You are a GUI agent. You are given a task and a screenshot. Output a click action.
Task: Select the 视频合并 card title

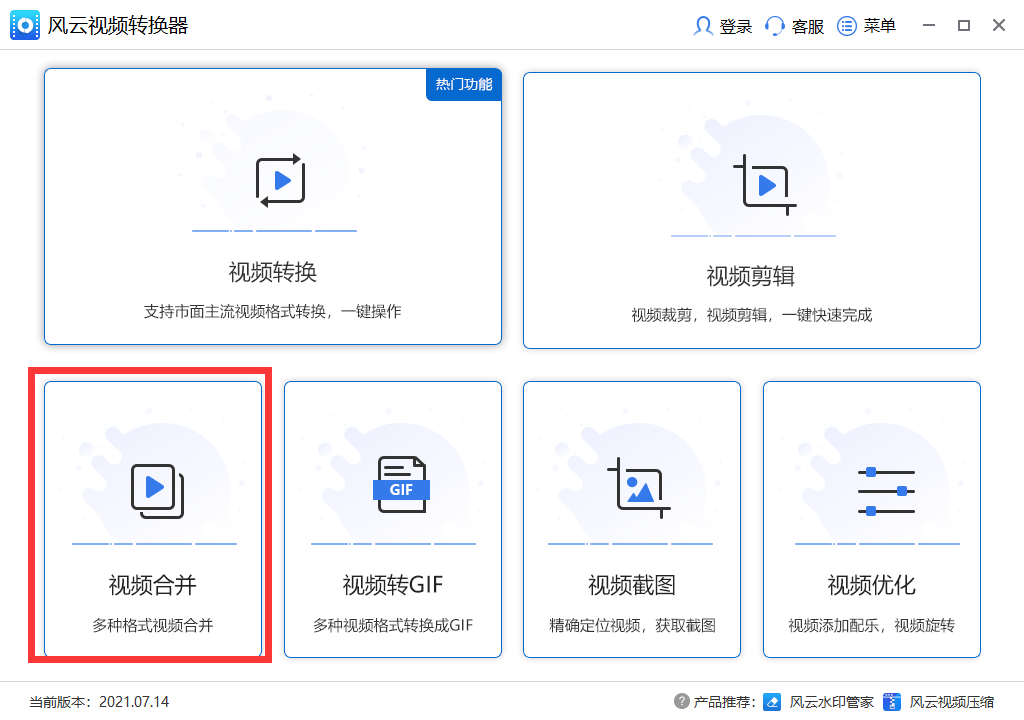click(152, 585)
